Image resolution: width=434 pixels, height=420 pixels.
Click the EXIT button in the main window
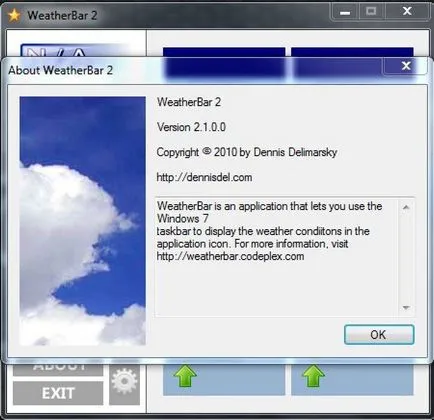(x=58, y=393)
